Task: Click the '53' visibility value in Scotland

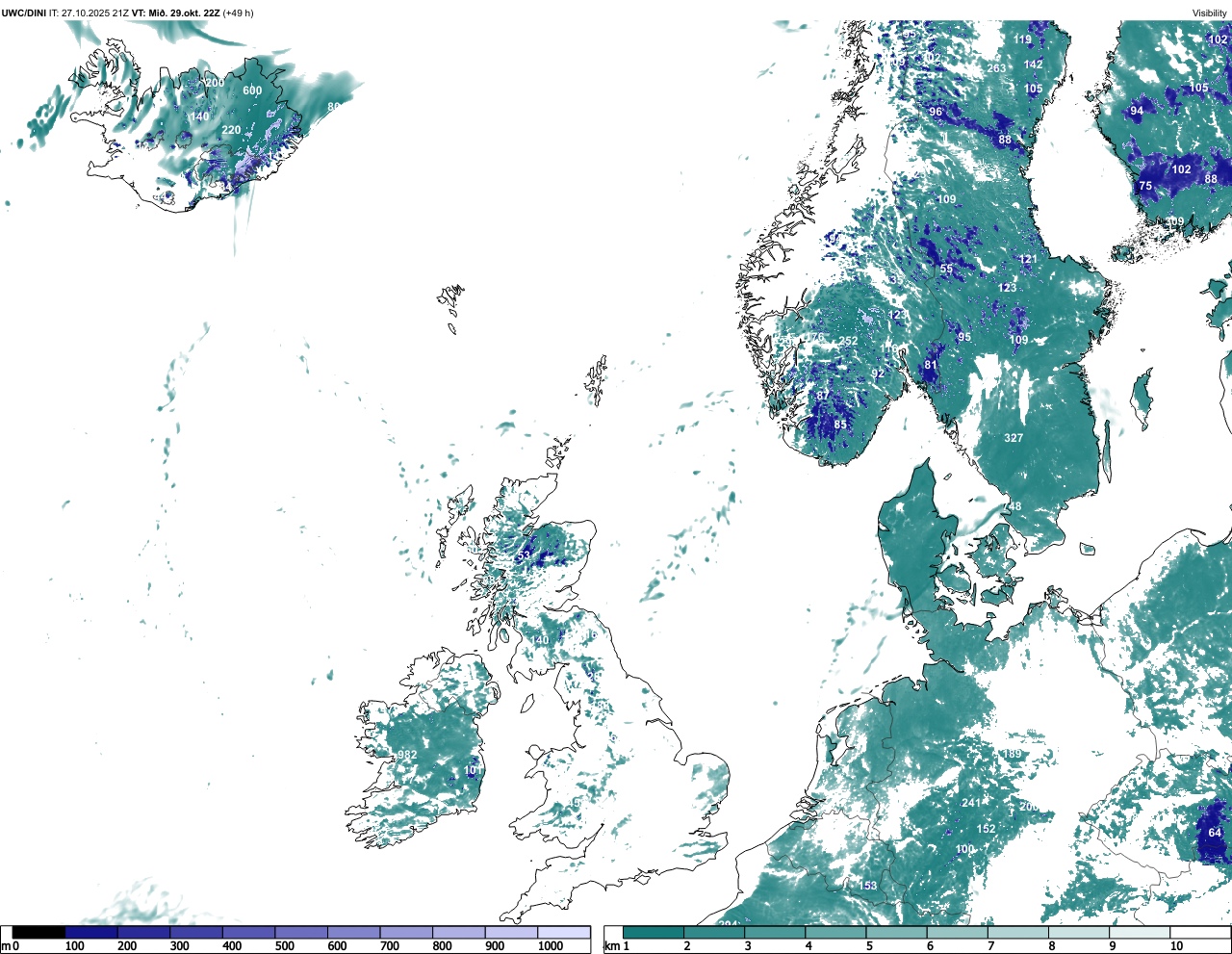Action: click(x=524, y=555)
